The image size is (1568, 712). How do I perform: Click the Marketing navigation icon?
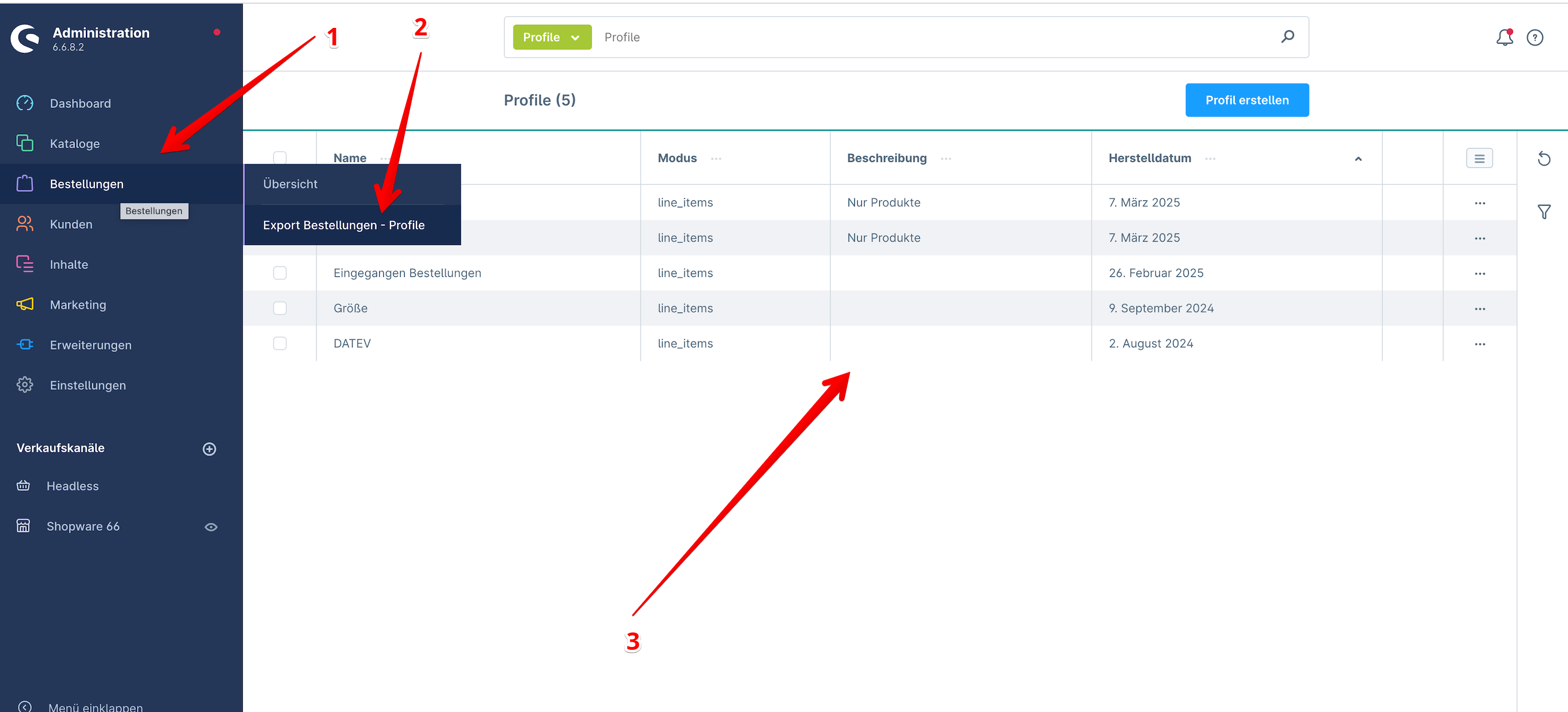pyautogui.click(x=27, y=304)
